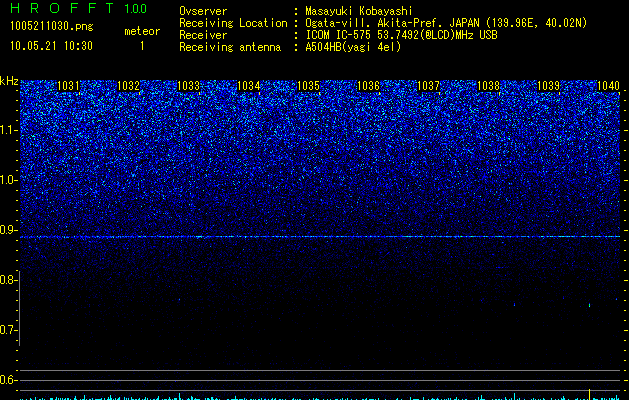Click the kHz axis unit label
The image size is (629, 400).
point(9,81)
